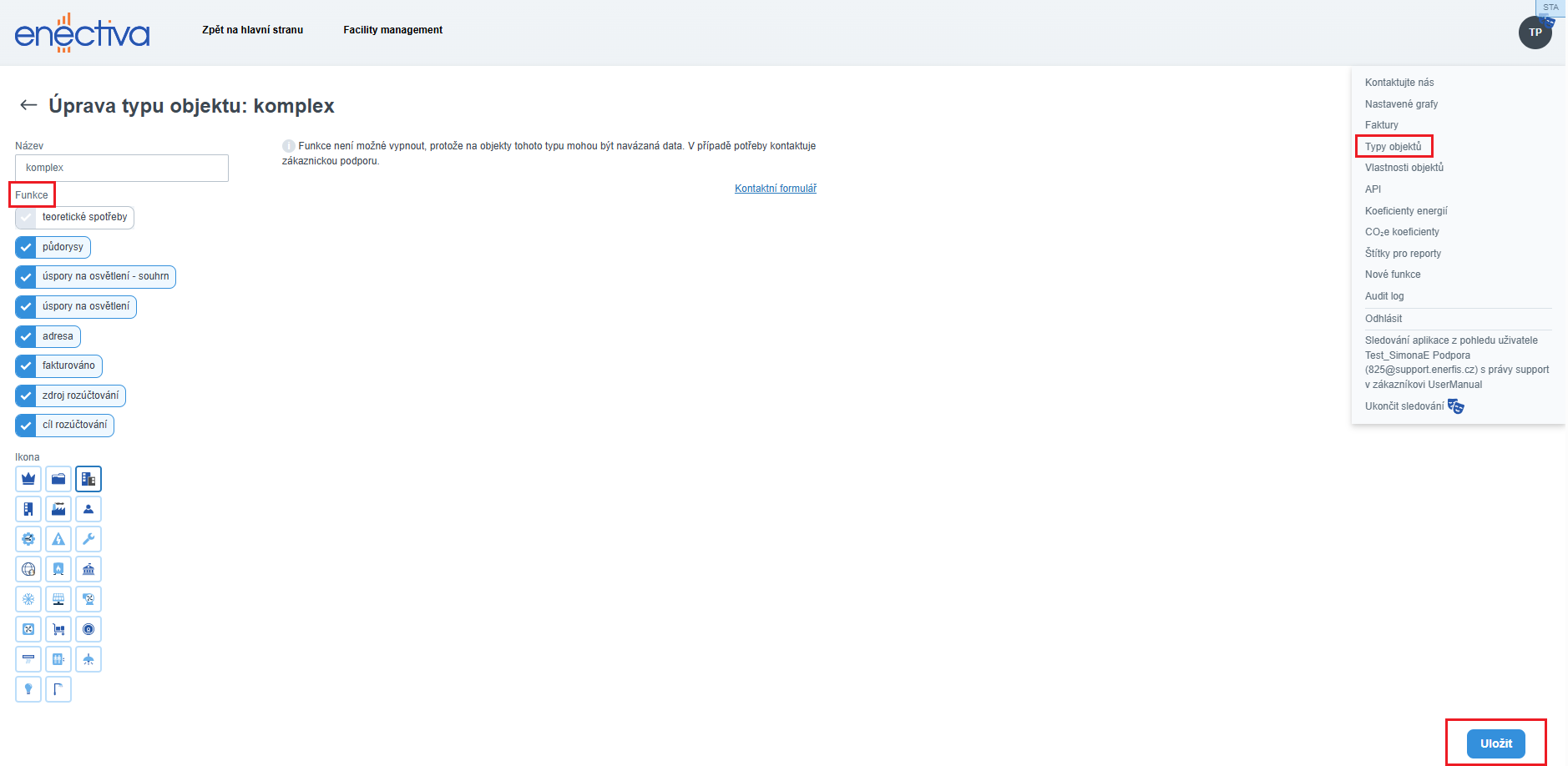Screen dimensions: 1568x766
Task: Choose the high-voltage warning triangle icon
Action: [58, 539]
